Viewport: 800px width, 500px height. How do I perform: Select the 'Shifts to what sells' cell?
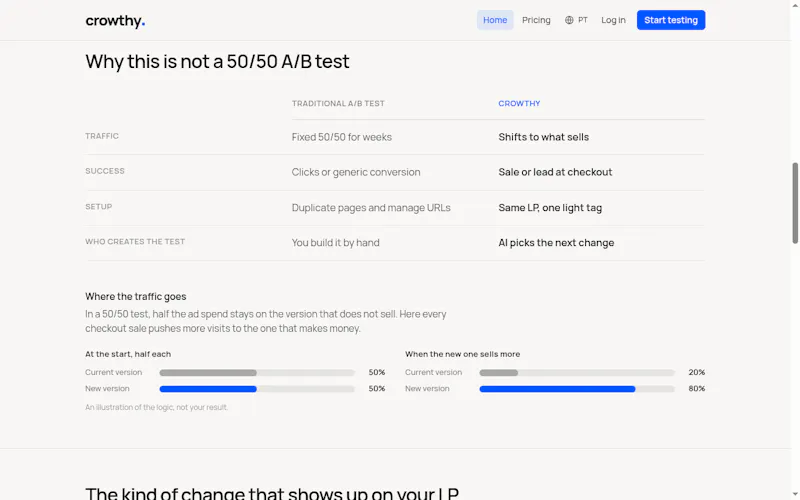pyautogui.click(x=543, y=137)
